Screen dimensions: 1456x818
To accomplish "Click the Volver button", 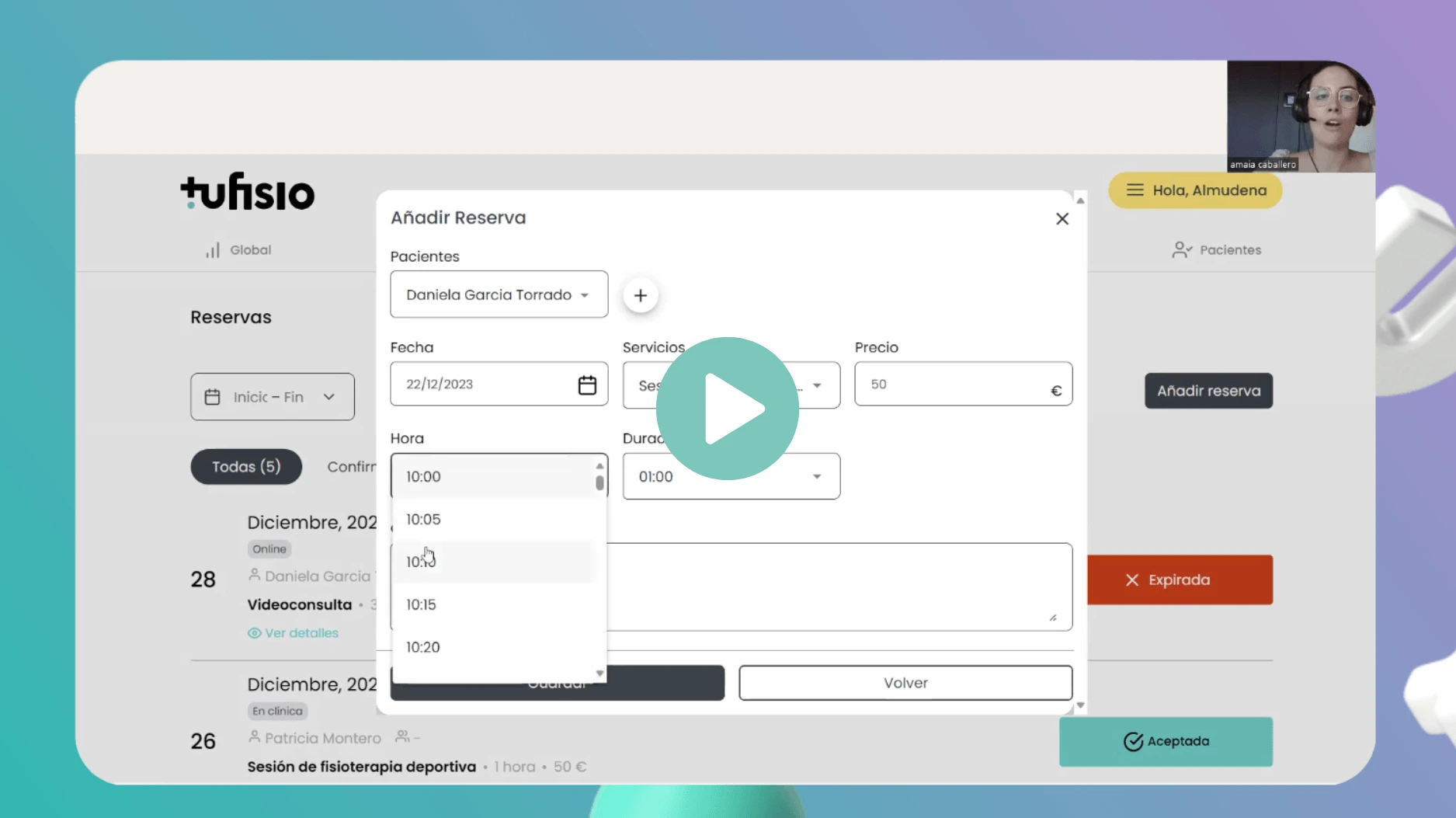I will point(905,683).
